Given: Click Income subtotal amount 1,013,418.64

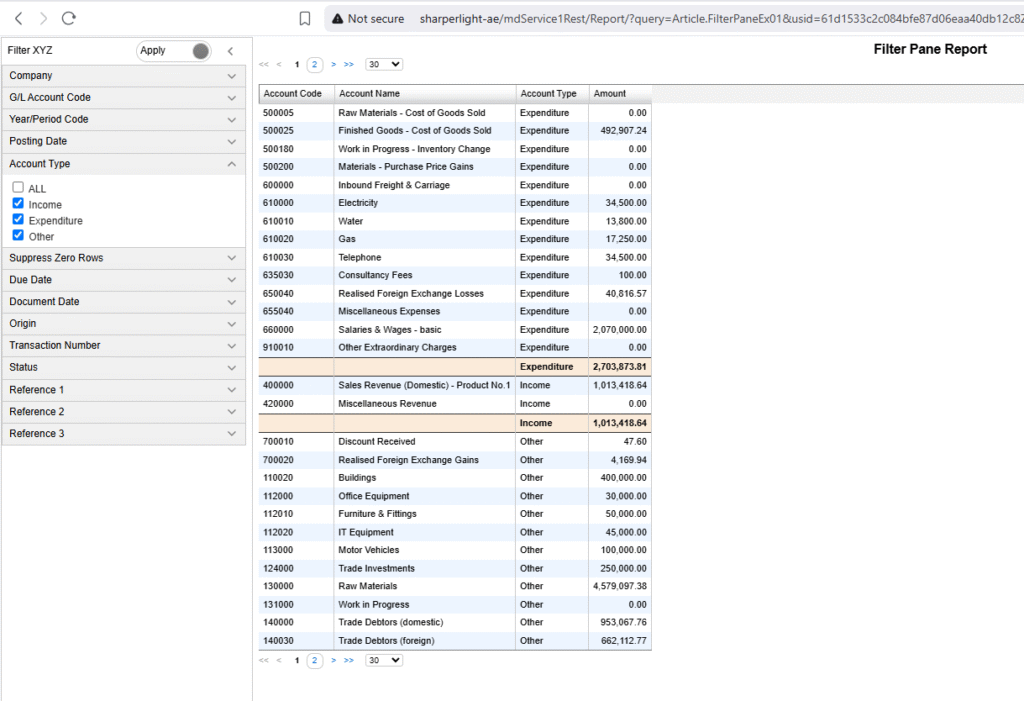Looking at the screenshot, I should click(x=620, y=423).
